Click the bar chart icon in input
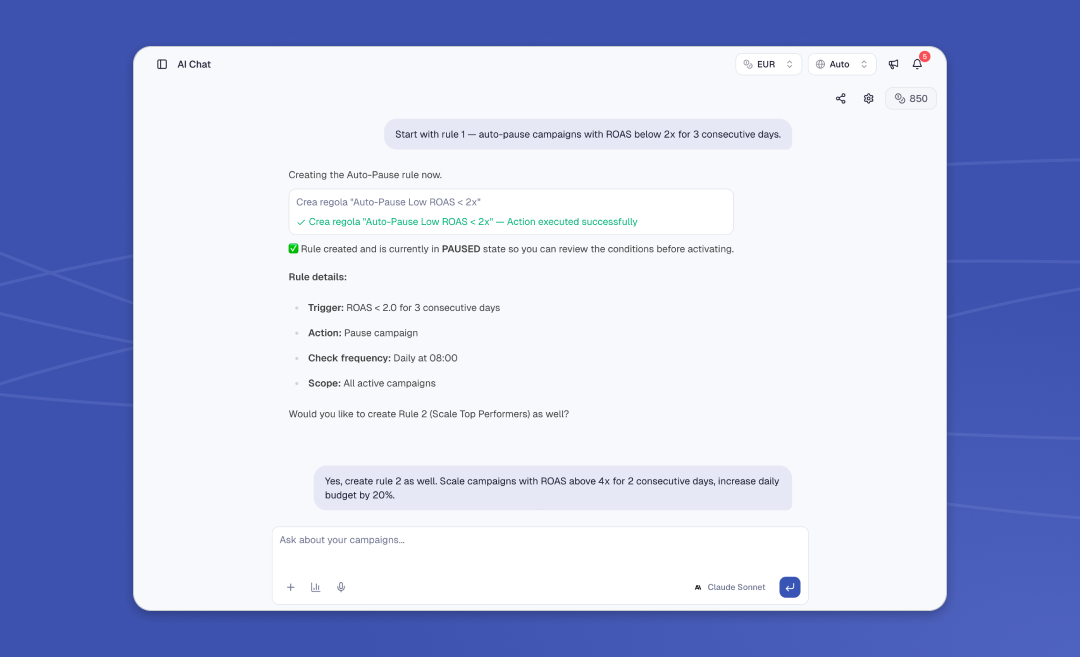 [x=315, y=587]
